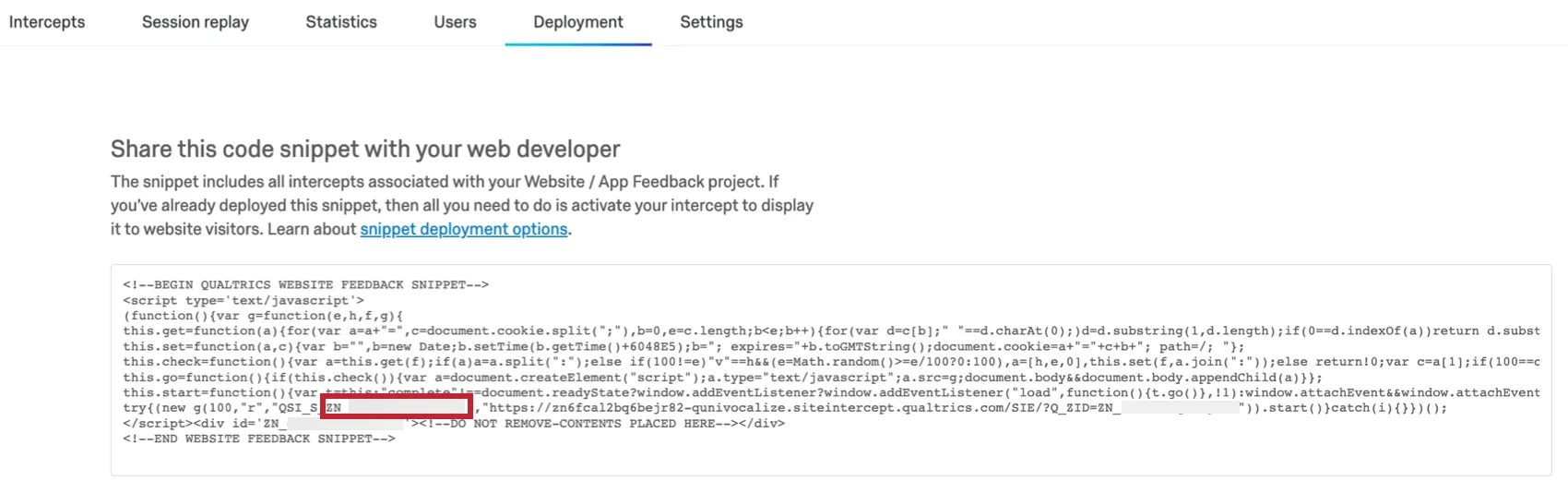
Task: Select the Users tab
Action: [x=455, y=22]
